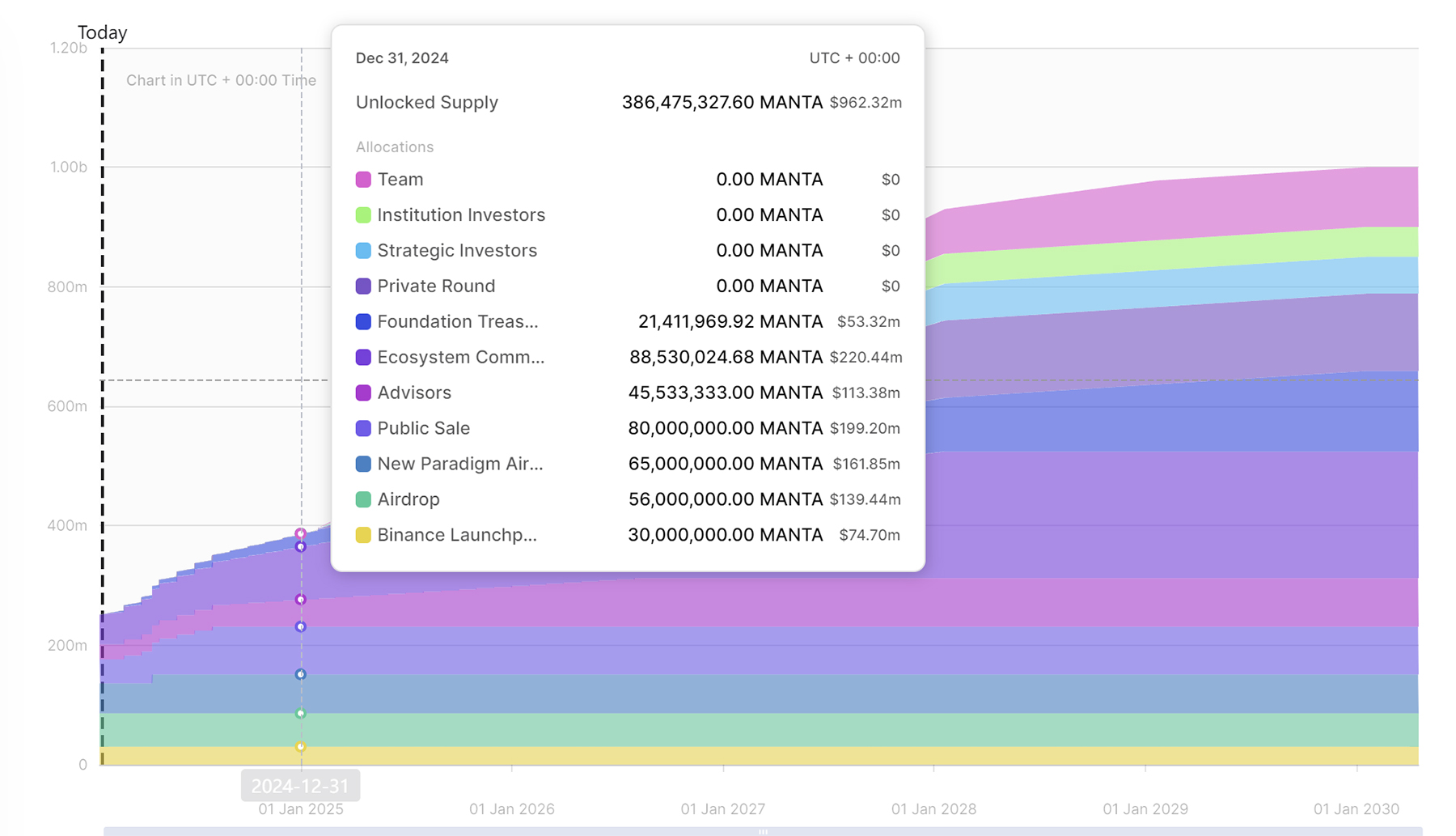1456x836 pixels.
Task: Click the pink Team color swatch
Action: click(363, 180)
